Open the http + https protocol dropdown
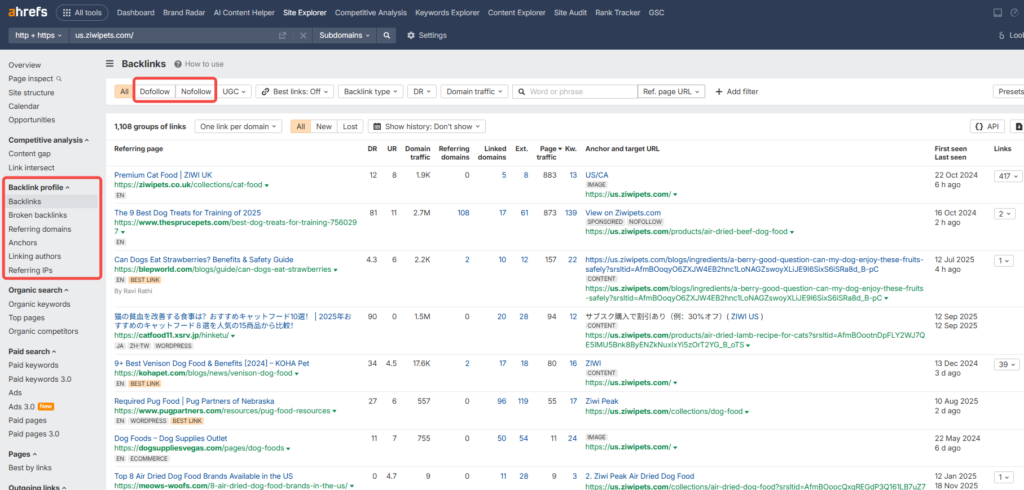The height and width of the screenshot is (490, 1024). click(x=39, y=35)
